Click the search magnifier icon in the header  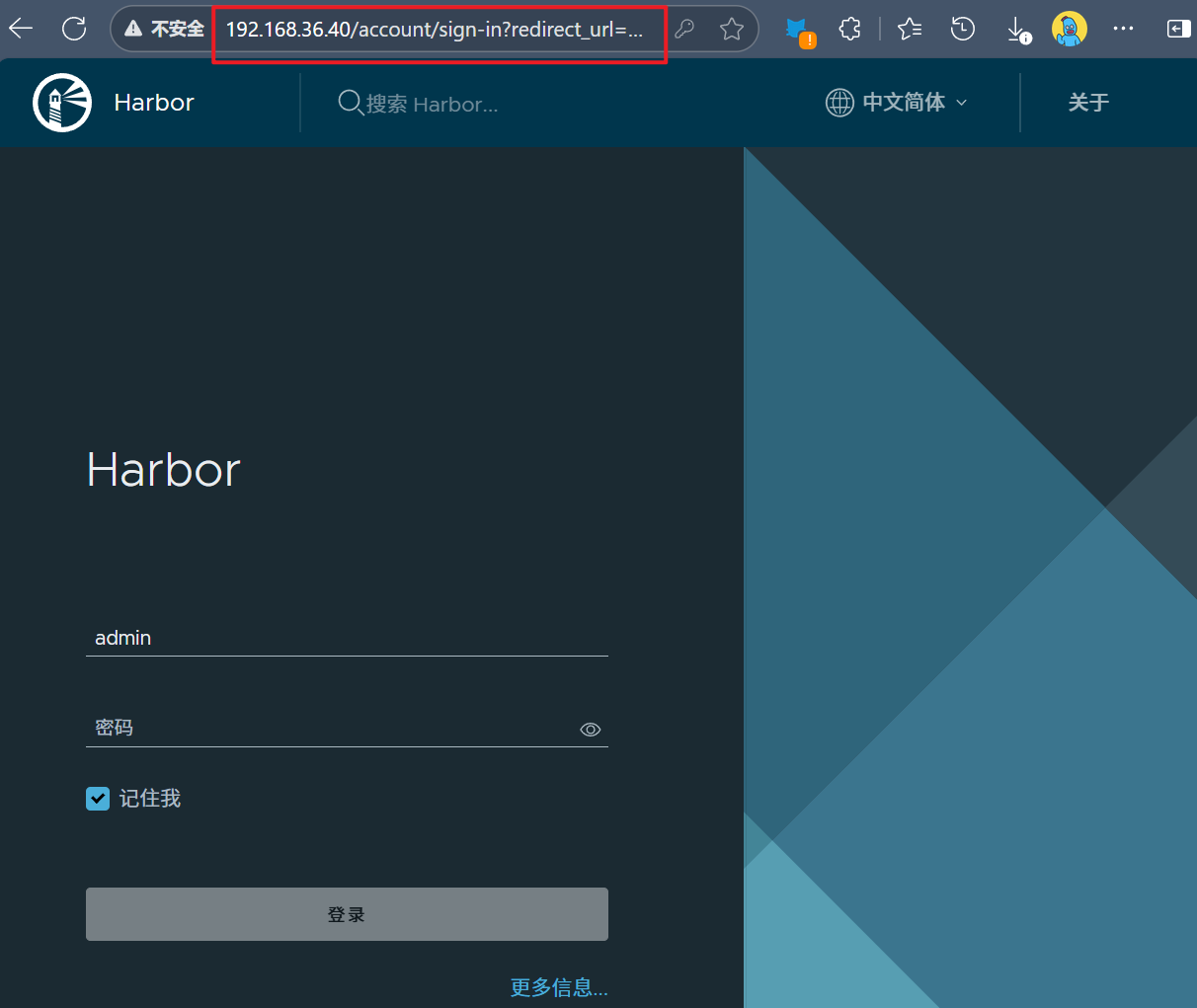point(350,103)
